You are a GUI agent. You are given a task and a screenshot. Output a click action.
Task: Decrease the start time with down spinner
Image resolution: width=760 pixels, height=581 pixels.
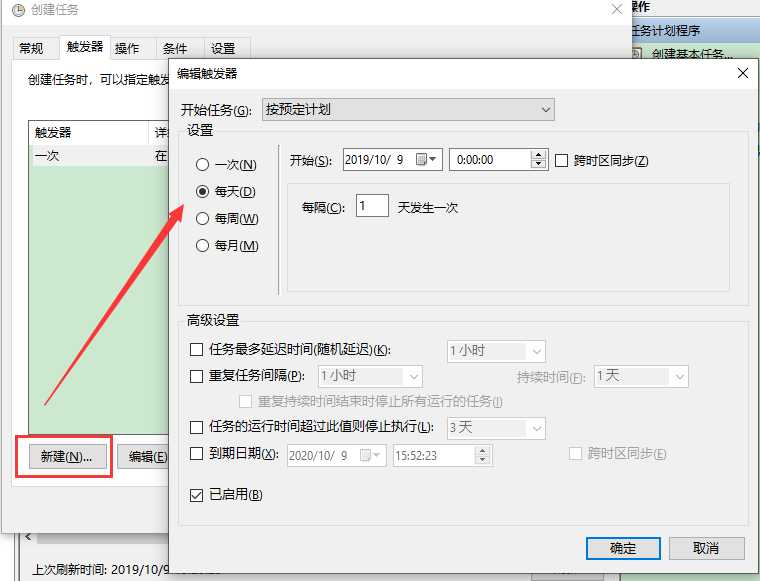coord(538,164)
